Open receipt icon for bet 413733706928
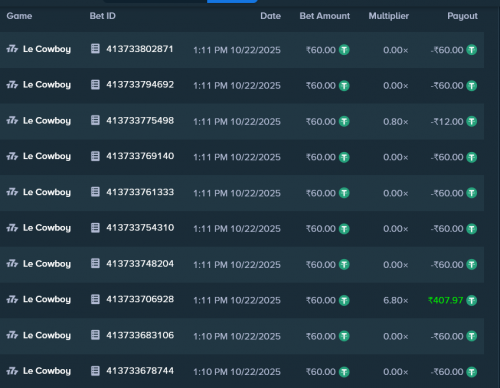This screenshot has width=500, height=388. point(95,299)
